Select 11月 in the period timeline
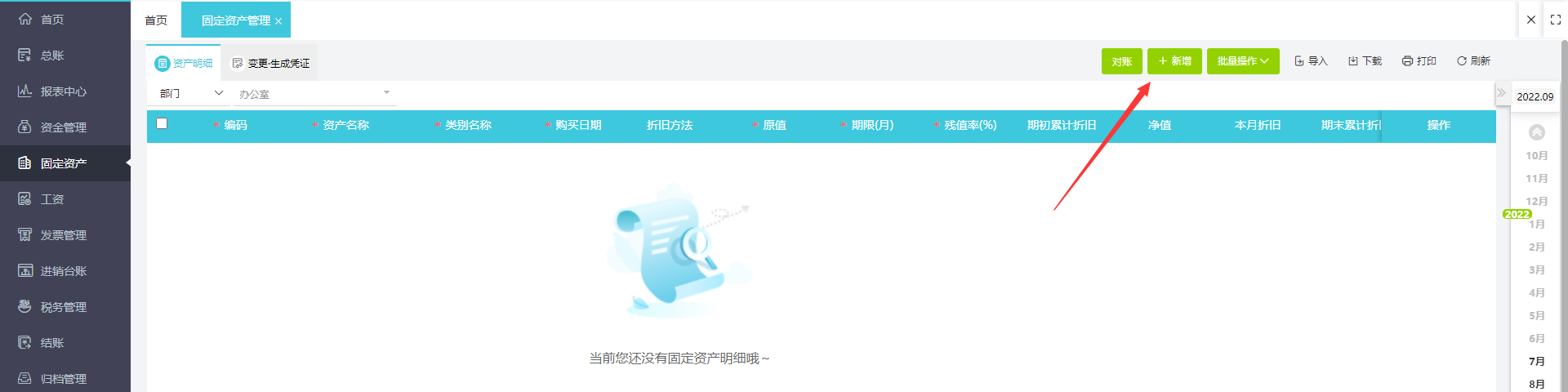The height and width of the screenshot is (392, 1568). tap(1537, 178)
